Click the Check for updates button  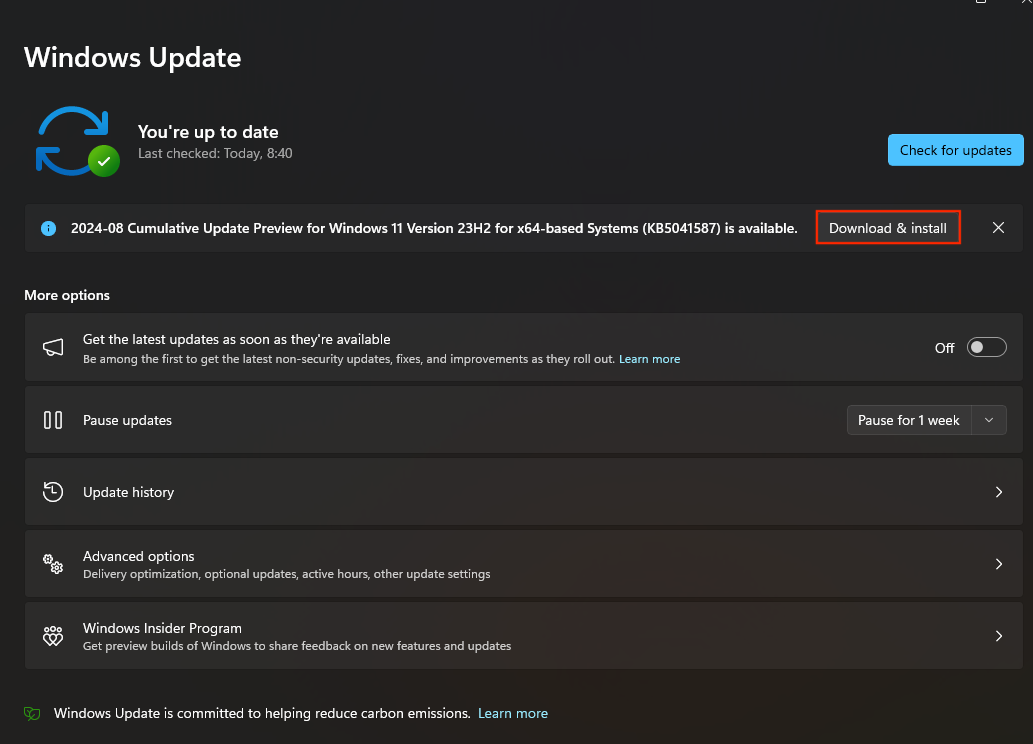point(955,149)
